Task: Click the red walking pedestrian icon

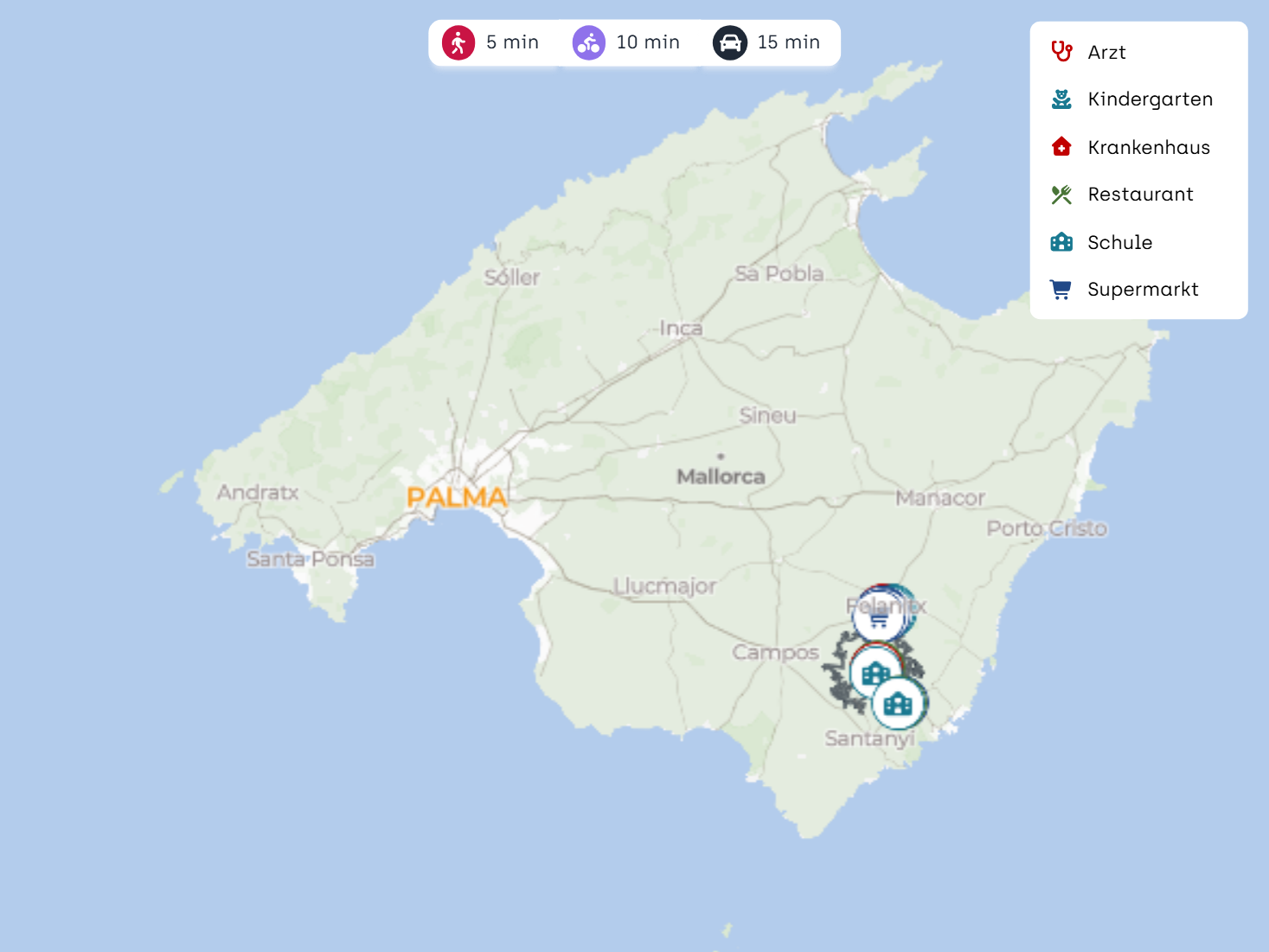Action: coord(458,42)
